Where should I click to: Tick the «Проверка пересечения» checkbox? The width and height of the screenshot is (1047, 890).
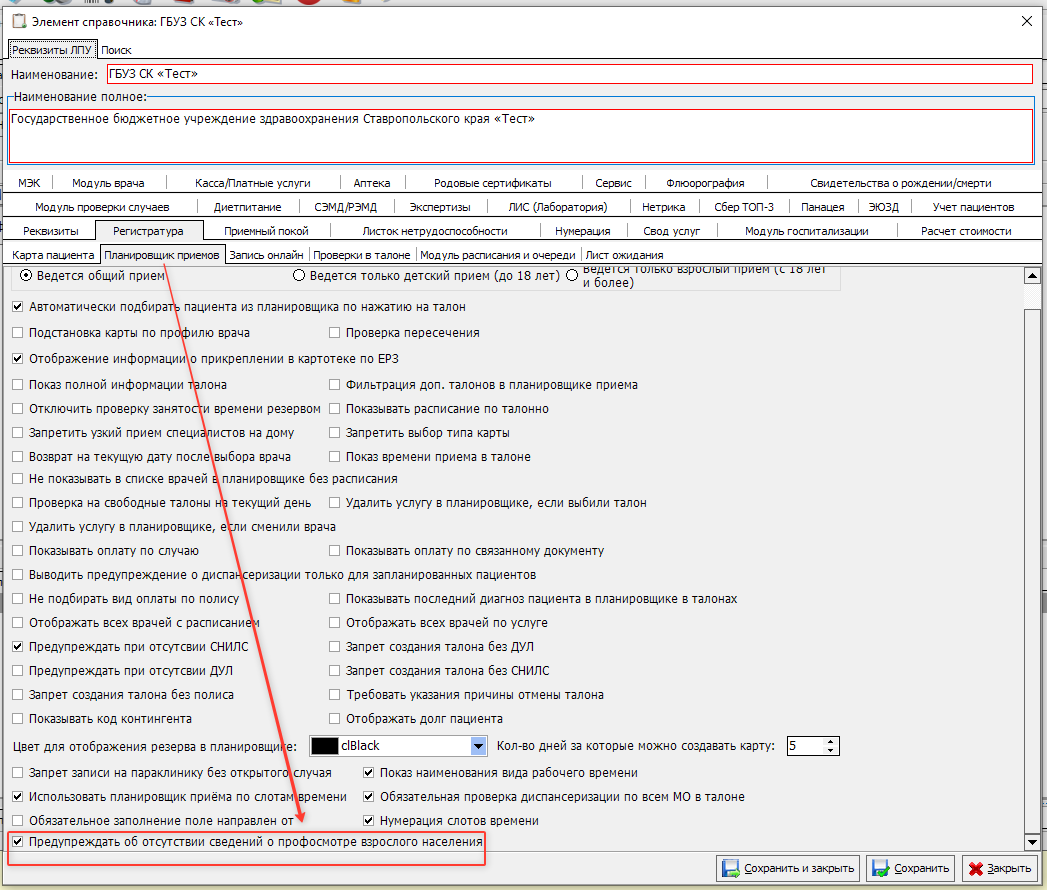coord(335,332)
